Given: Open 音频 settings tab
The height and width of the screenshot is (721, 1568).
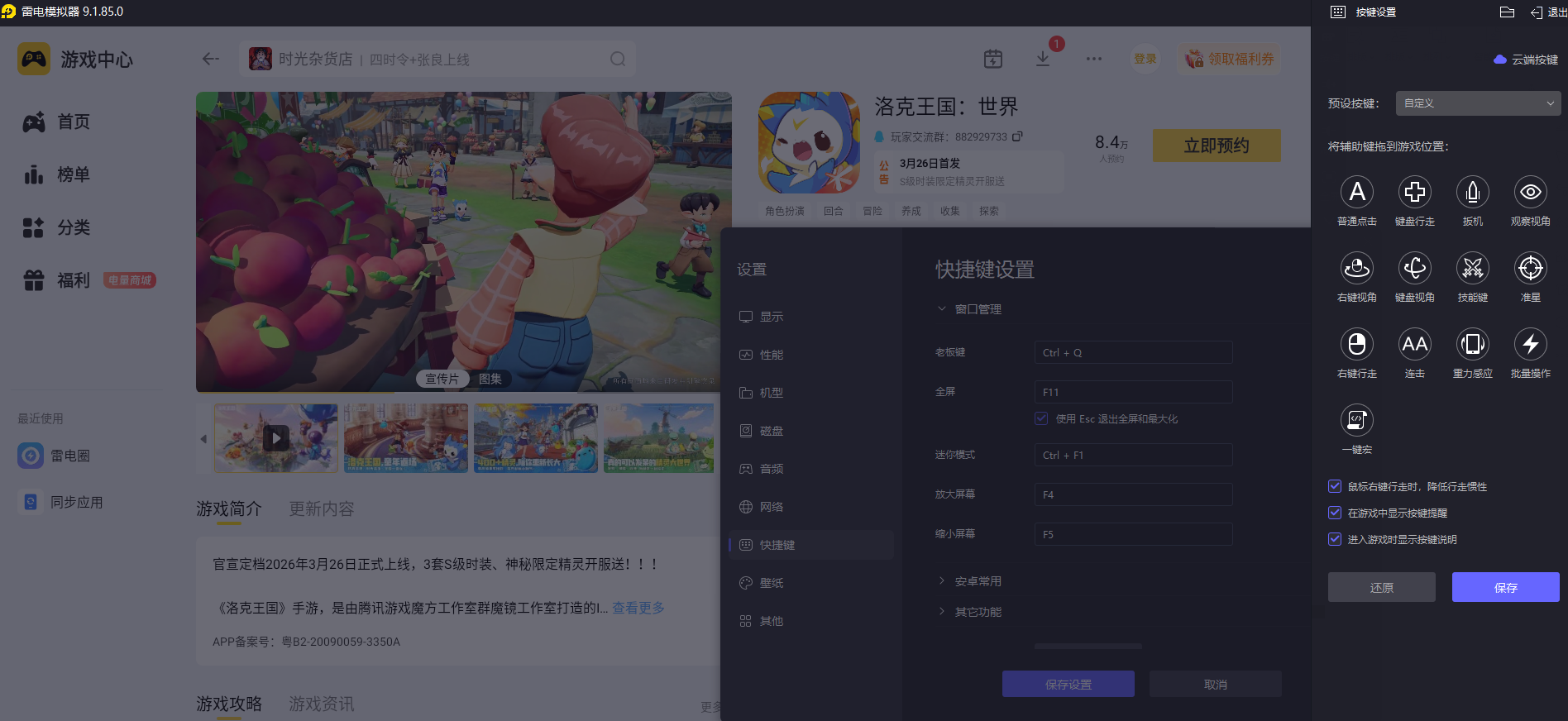Looking at the screenshot, I should click(811, 469).
